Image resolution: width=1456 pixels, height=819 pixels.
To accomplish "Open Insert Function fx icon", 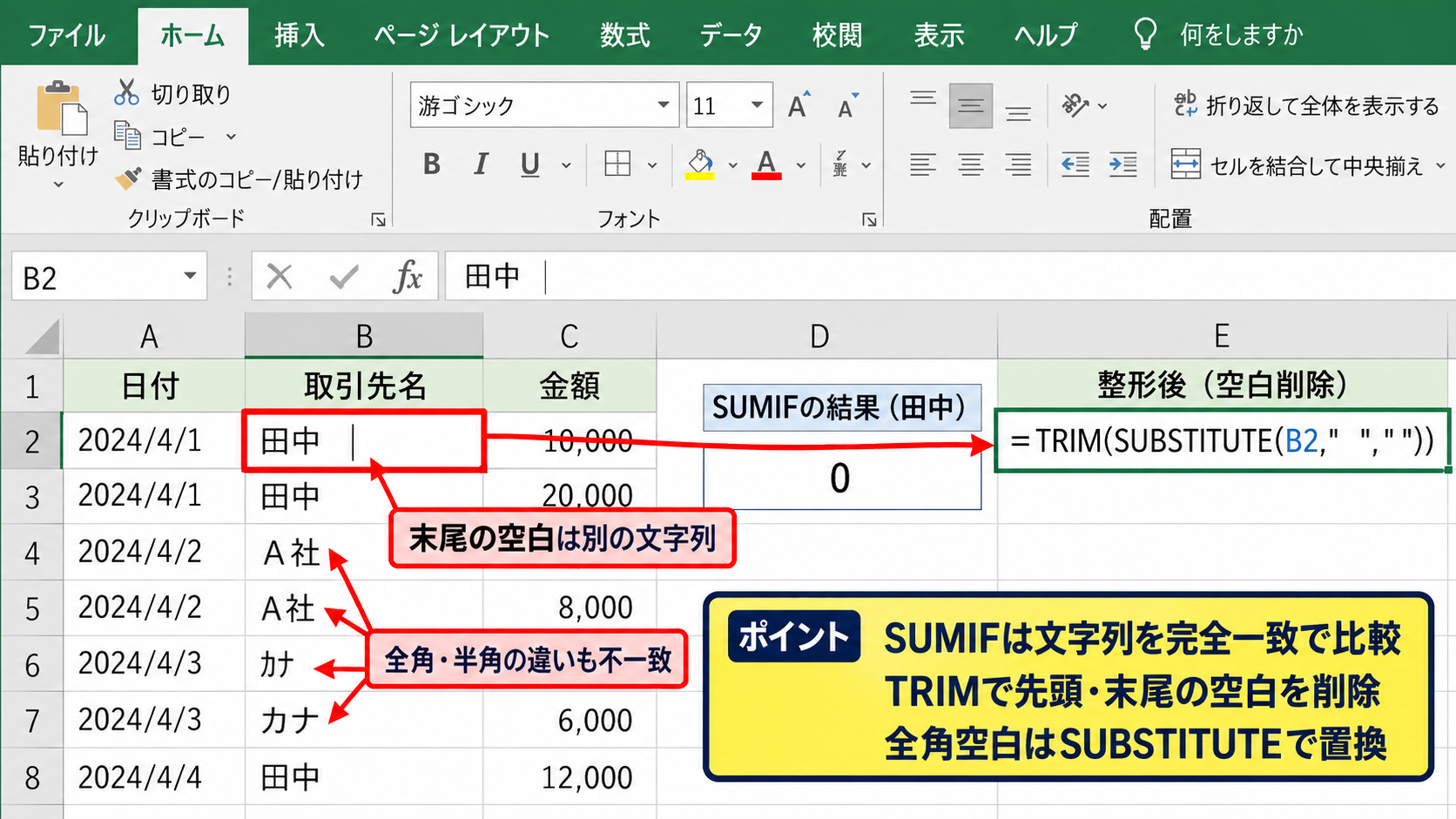I will pyautogui.click(x=407, y=277).
